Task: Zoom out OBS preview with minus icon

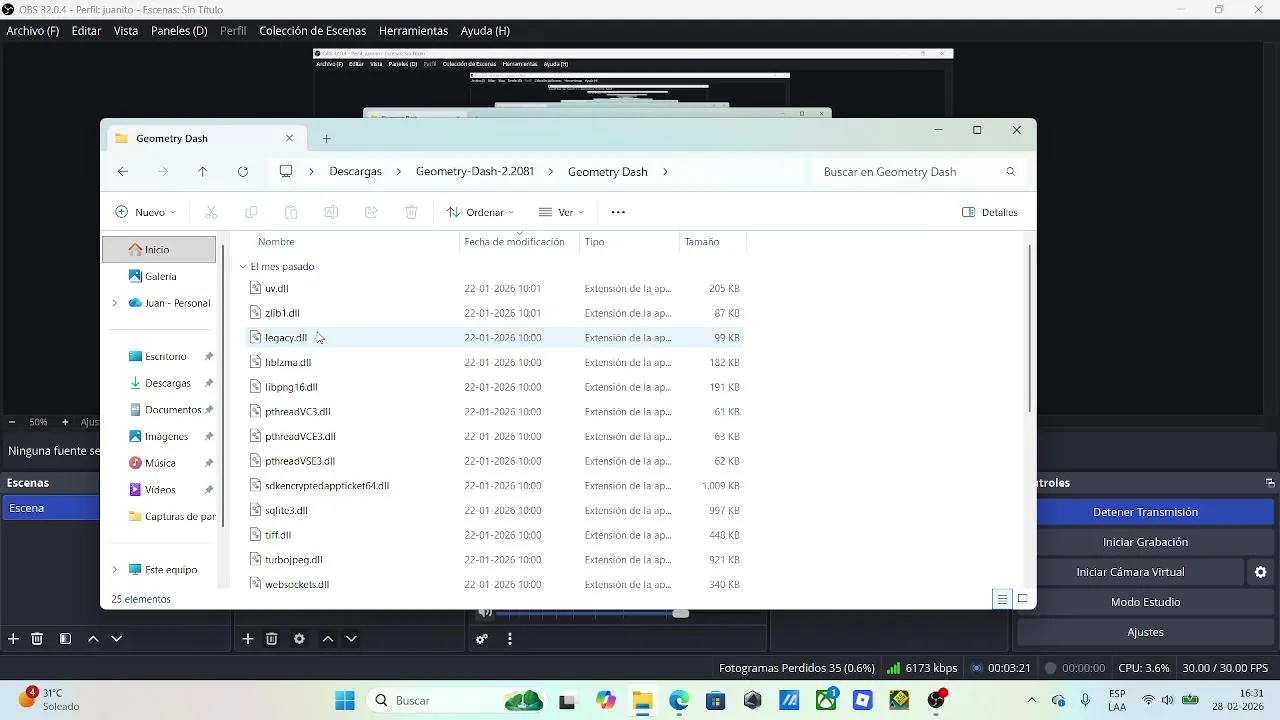Action: click(x=11, y=422)
